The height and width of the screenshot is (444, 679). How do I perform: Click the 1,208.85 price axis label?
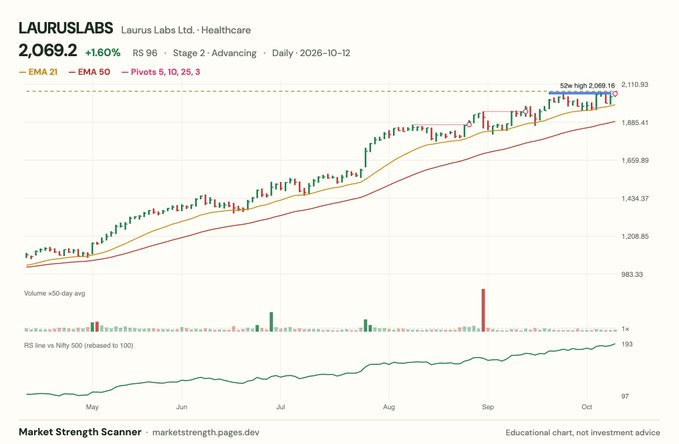click(x=635, y=237)
